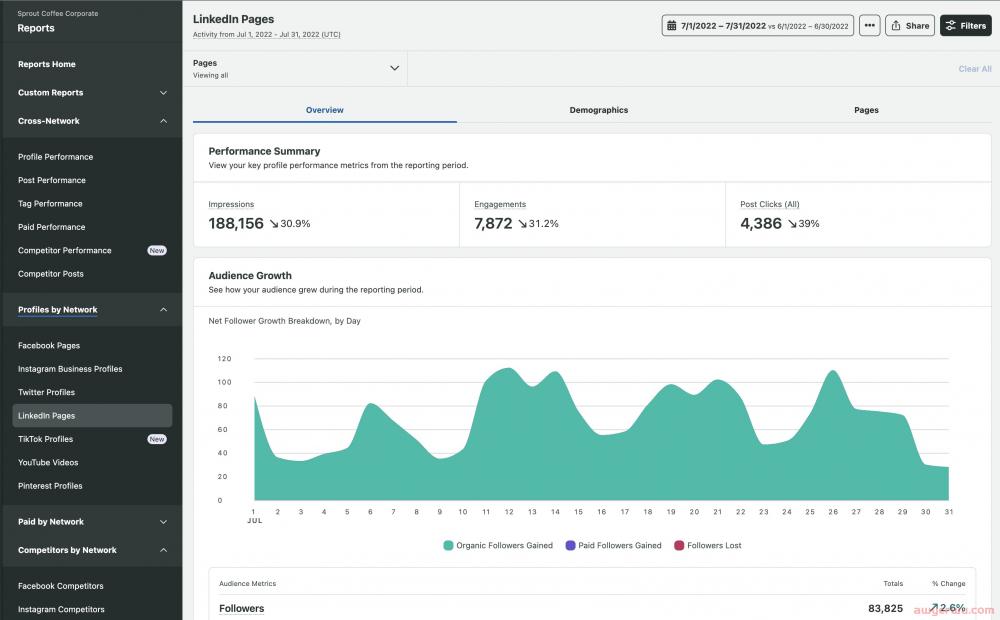The height and width of the screenshot is (620, 1000).
Task: Click the Share button
Action: [910, 26]
